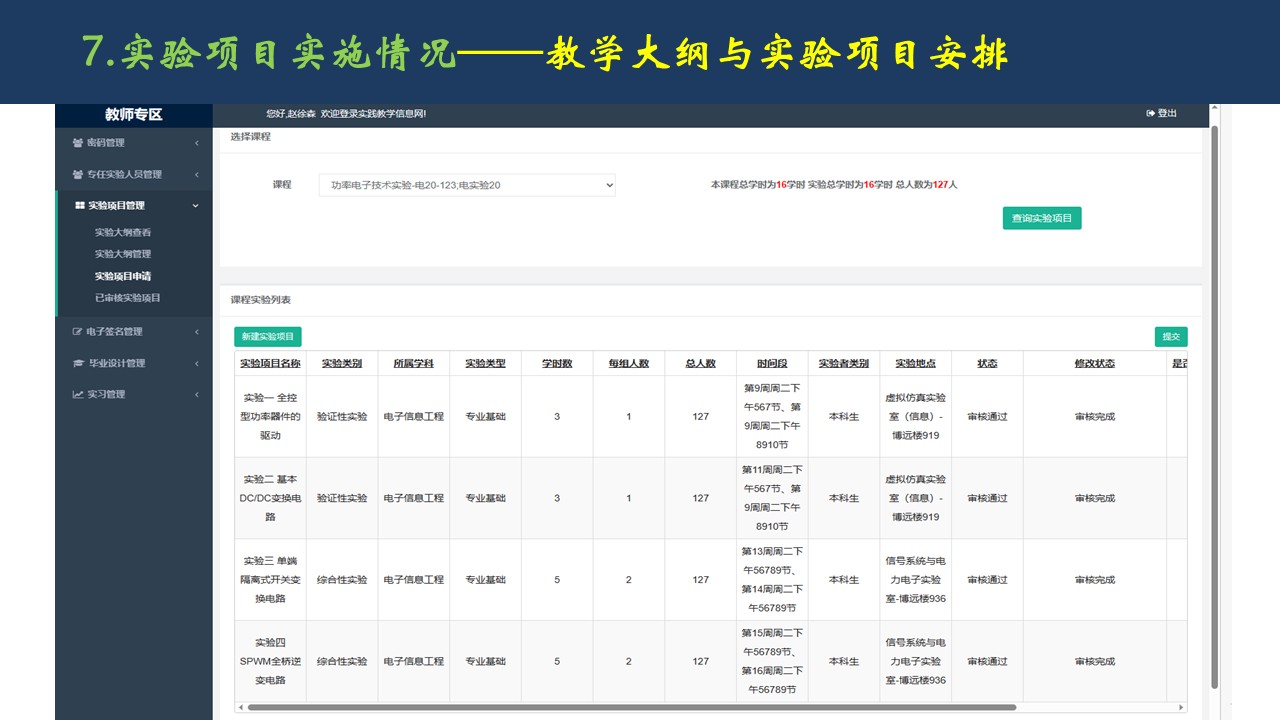Screen dimensions: 1280x720
Task: Click the table's horizontal scrollbar
Action: pos(630,707)
